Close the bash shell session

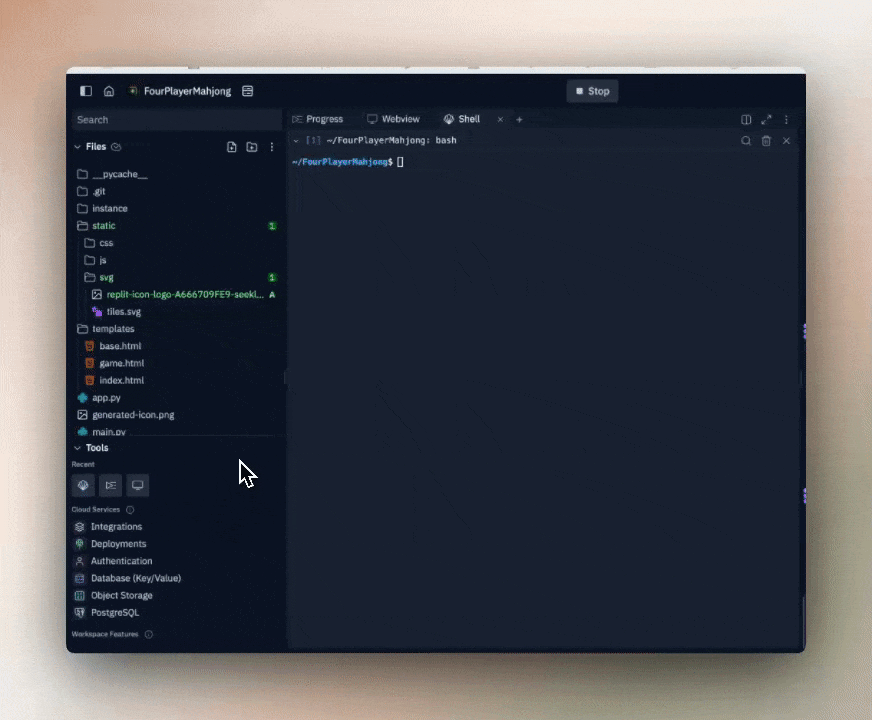[x=786, y=141]
